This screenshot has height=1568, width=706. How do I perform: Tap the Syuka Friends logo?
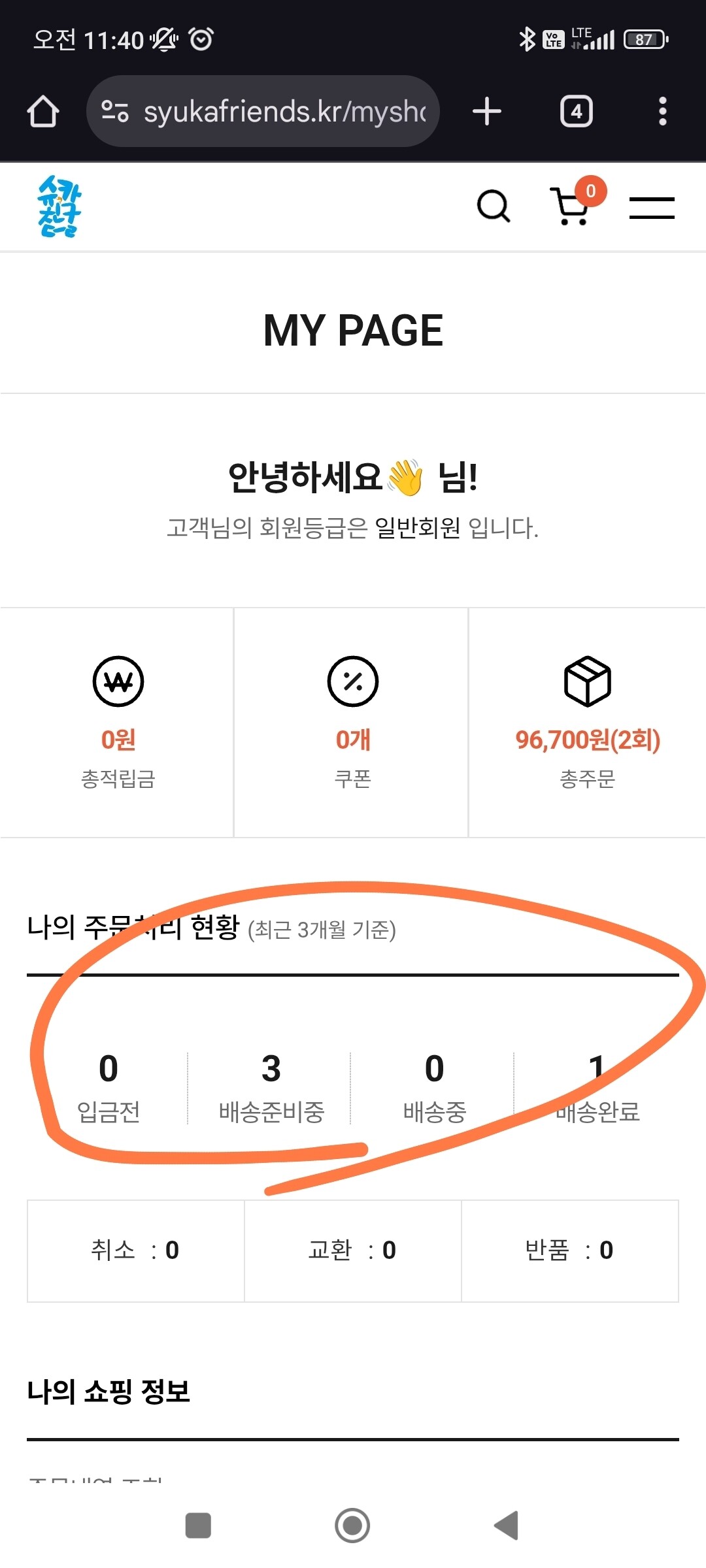(59, 206)
